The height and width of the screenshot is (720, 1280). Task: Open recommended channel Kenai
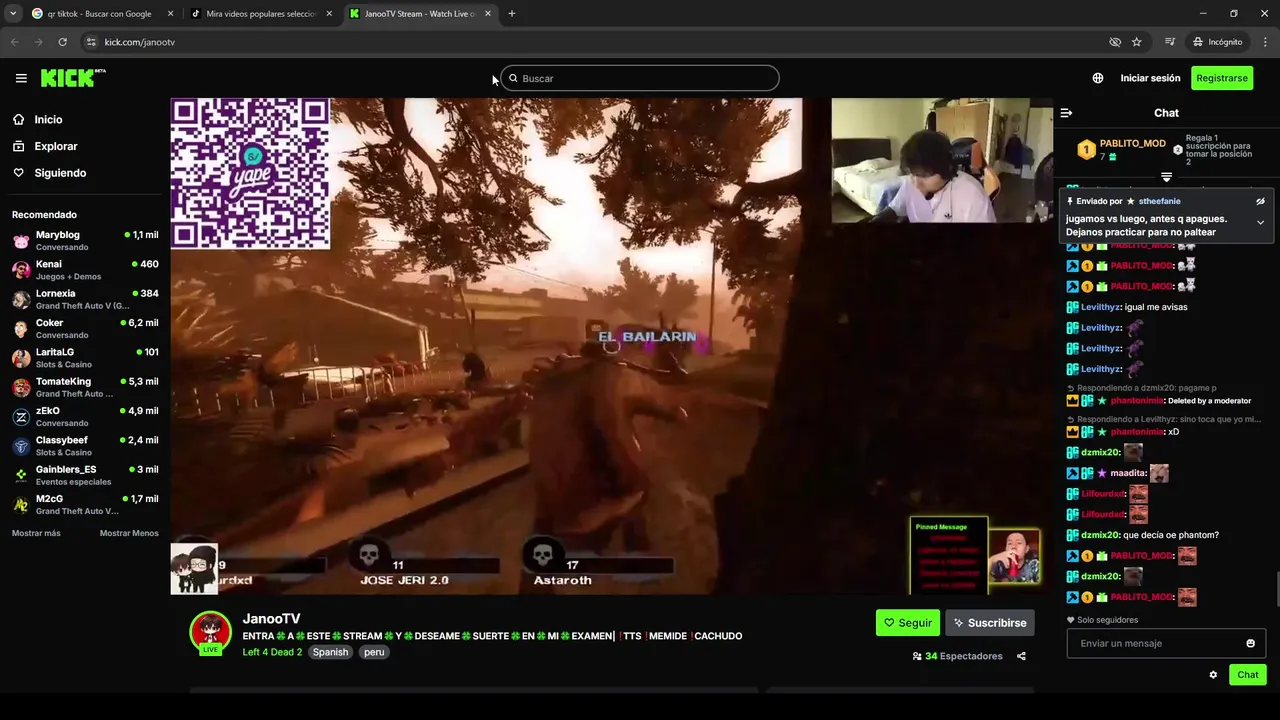click(85, 270)
